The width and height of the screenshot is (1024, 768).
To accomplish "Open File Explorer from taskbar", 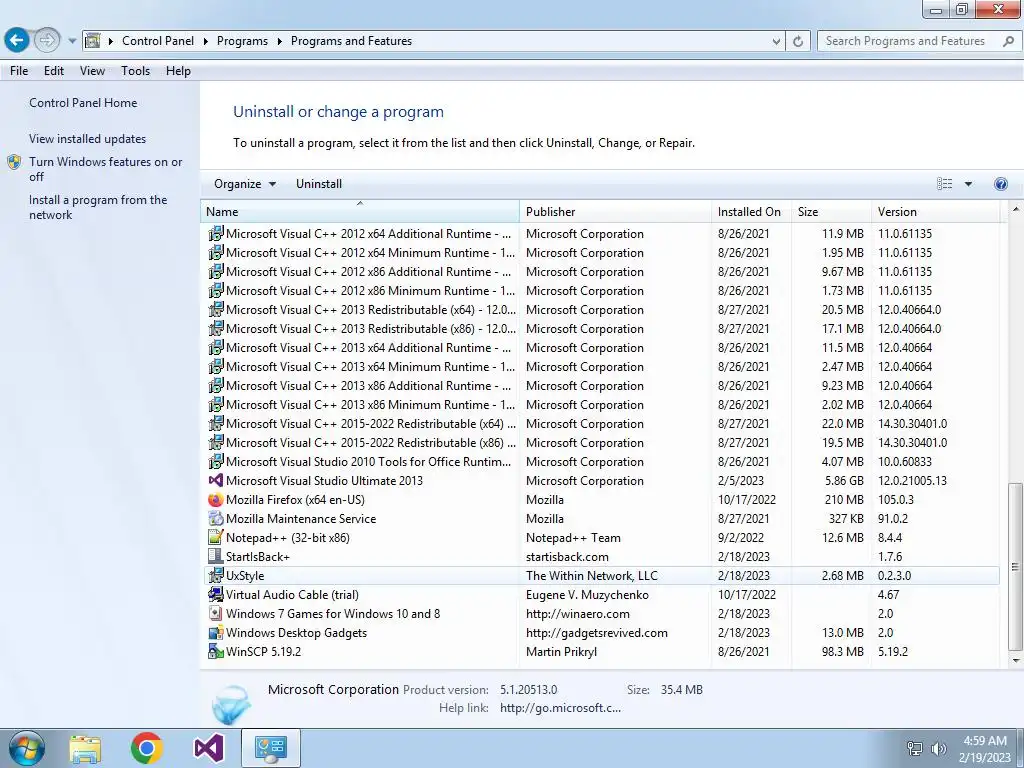I will 85,749.
